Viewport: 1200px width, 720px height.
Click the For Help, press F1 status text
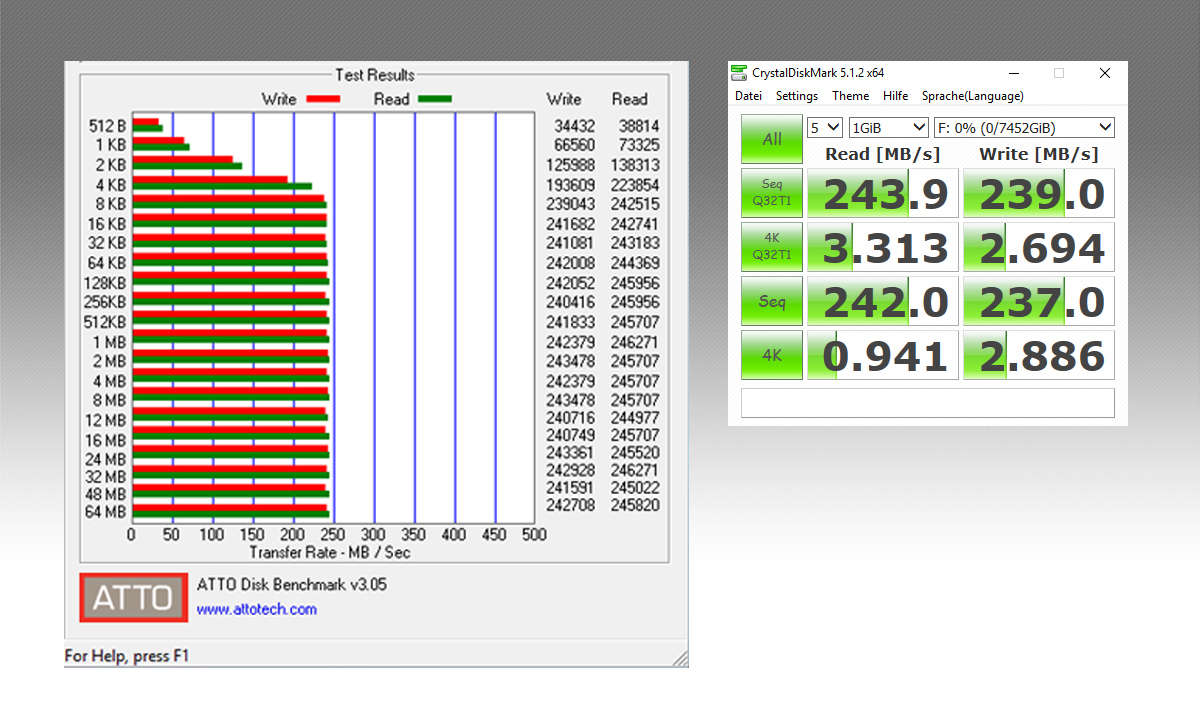[126, 656]
